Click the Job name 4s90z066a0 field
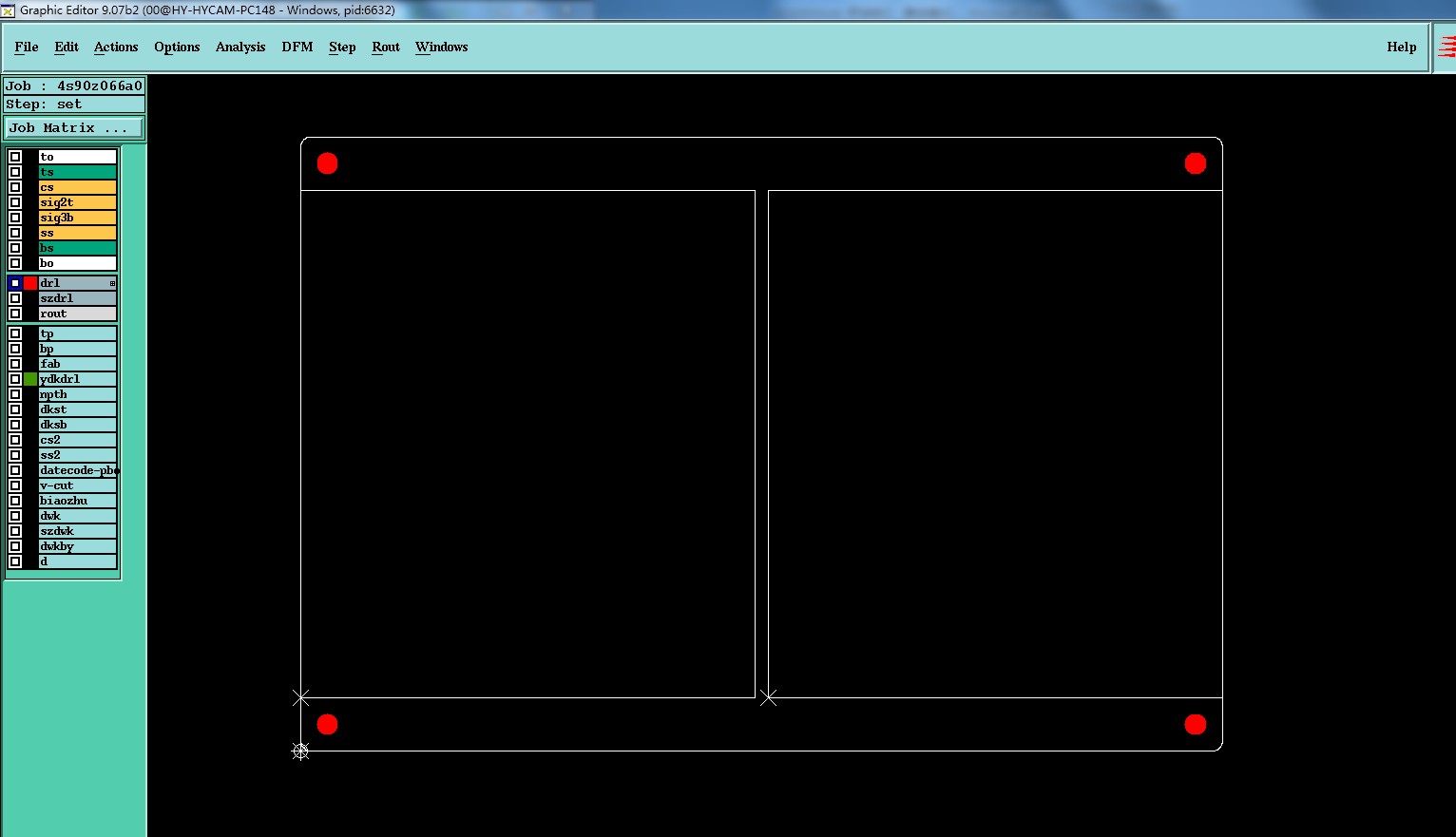Screen dimensions: 1456x837 74,86
